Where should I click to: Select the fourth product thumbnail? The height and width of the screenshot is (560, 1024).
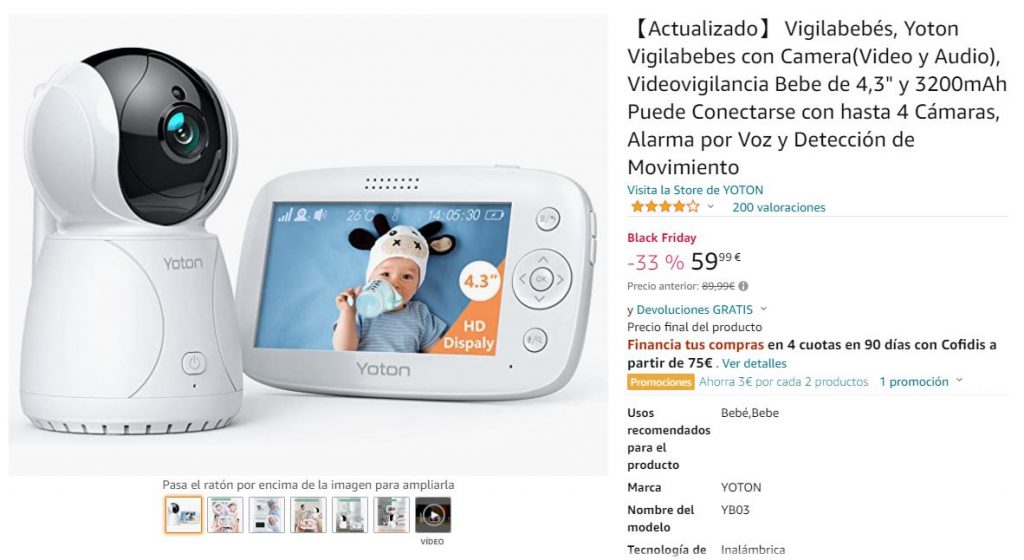(308, 515)
